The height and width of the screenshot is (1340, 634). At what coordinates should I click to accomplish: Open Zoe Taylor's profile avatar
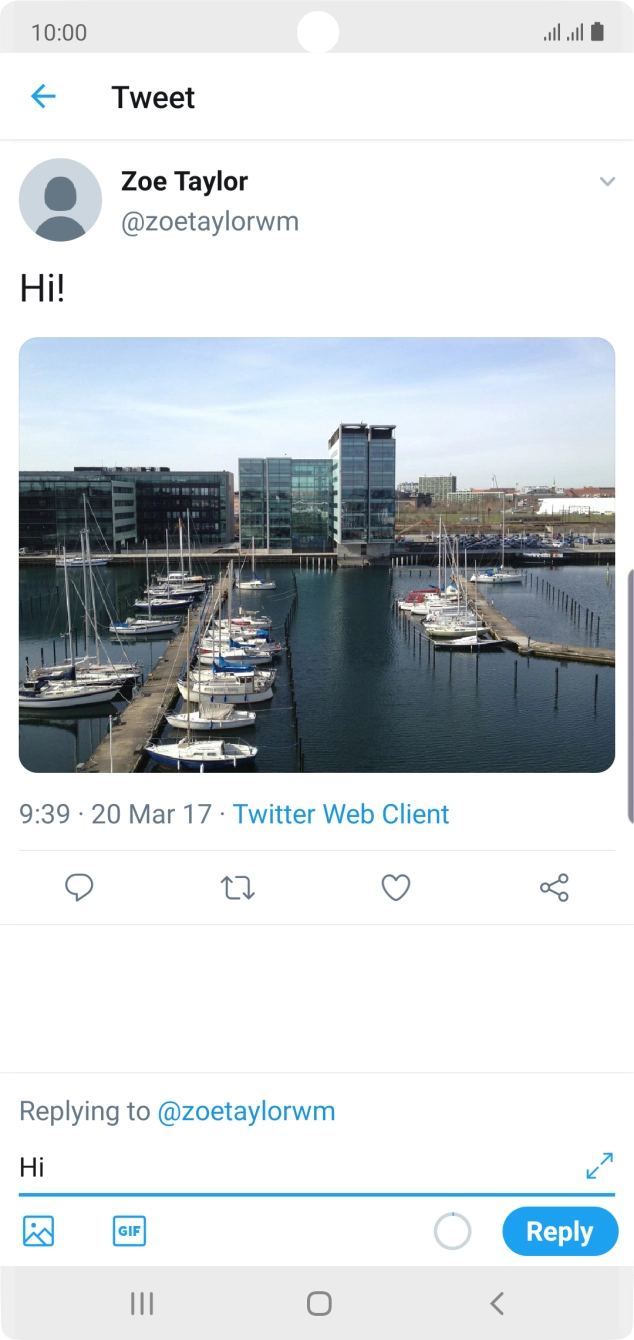60,200
